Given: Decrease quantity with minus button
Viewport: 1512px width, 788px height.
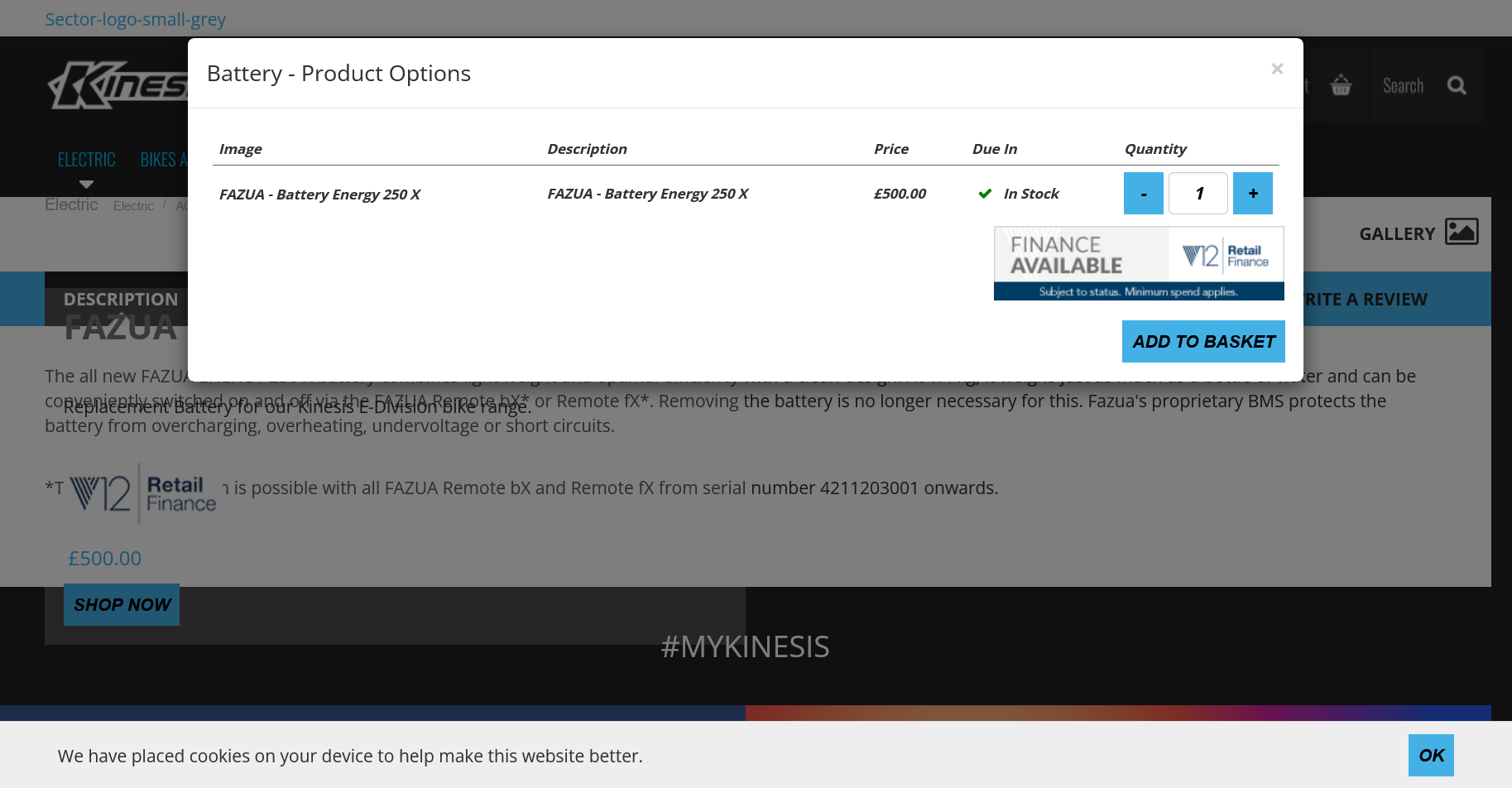Looking at the screenshot, I should coord(1143,194).
